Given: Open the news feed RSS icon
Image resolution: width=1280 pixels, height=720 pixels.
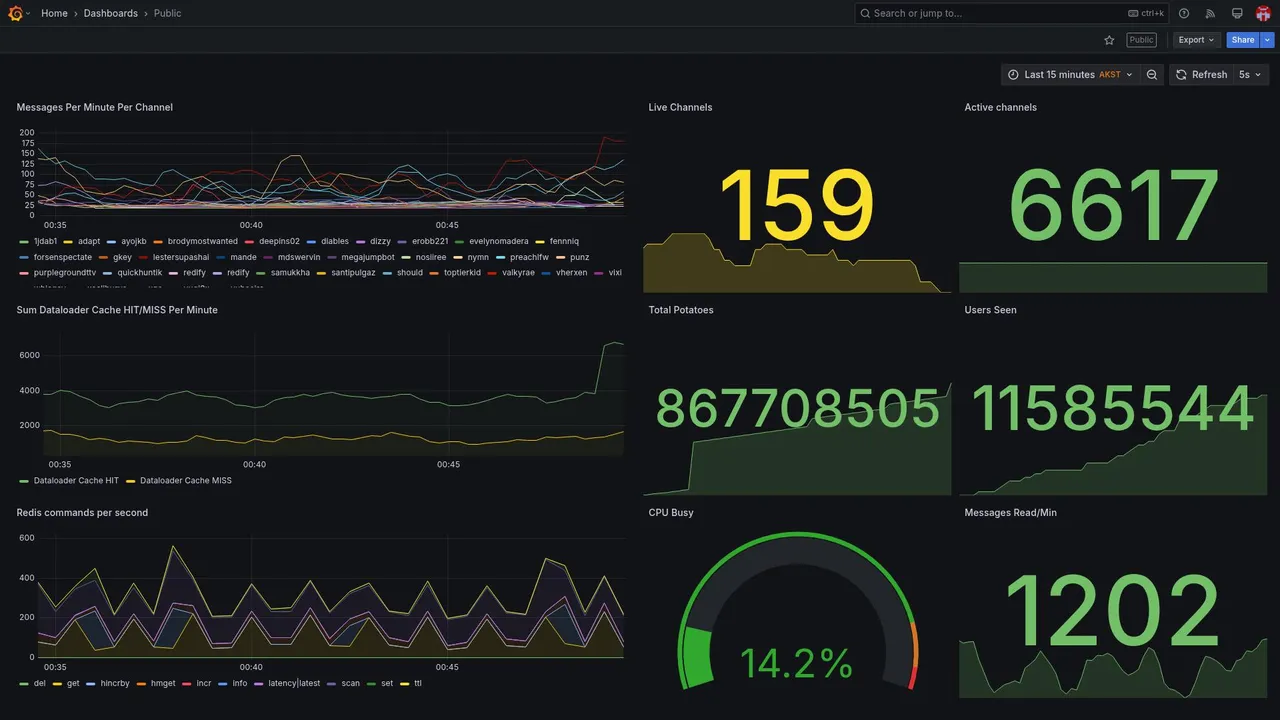Looking at the screenshot, I should pos(1210,13).
